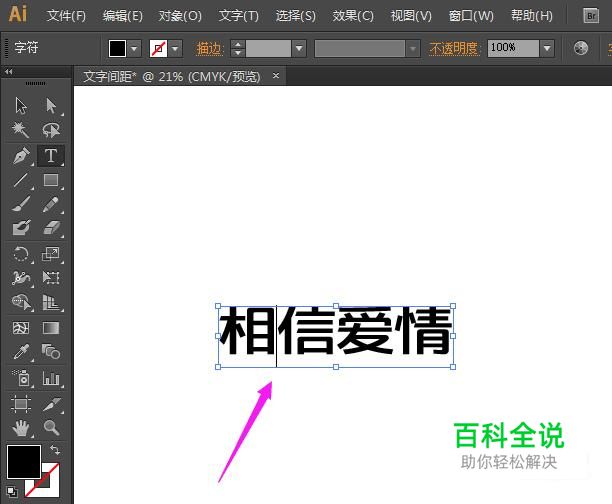Viewport: 612px width, 504px height.
Task: Click the Illustrator Ai logo
Action: coord(18,14)
